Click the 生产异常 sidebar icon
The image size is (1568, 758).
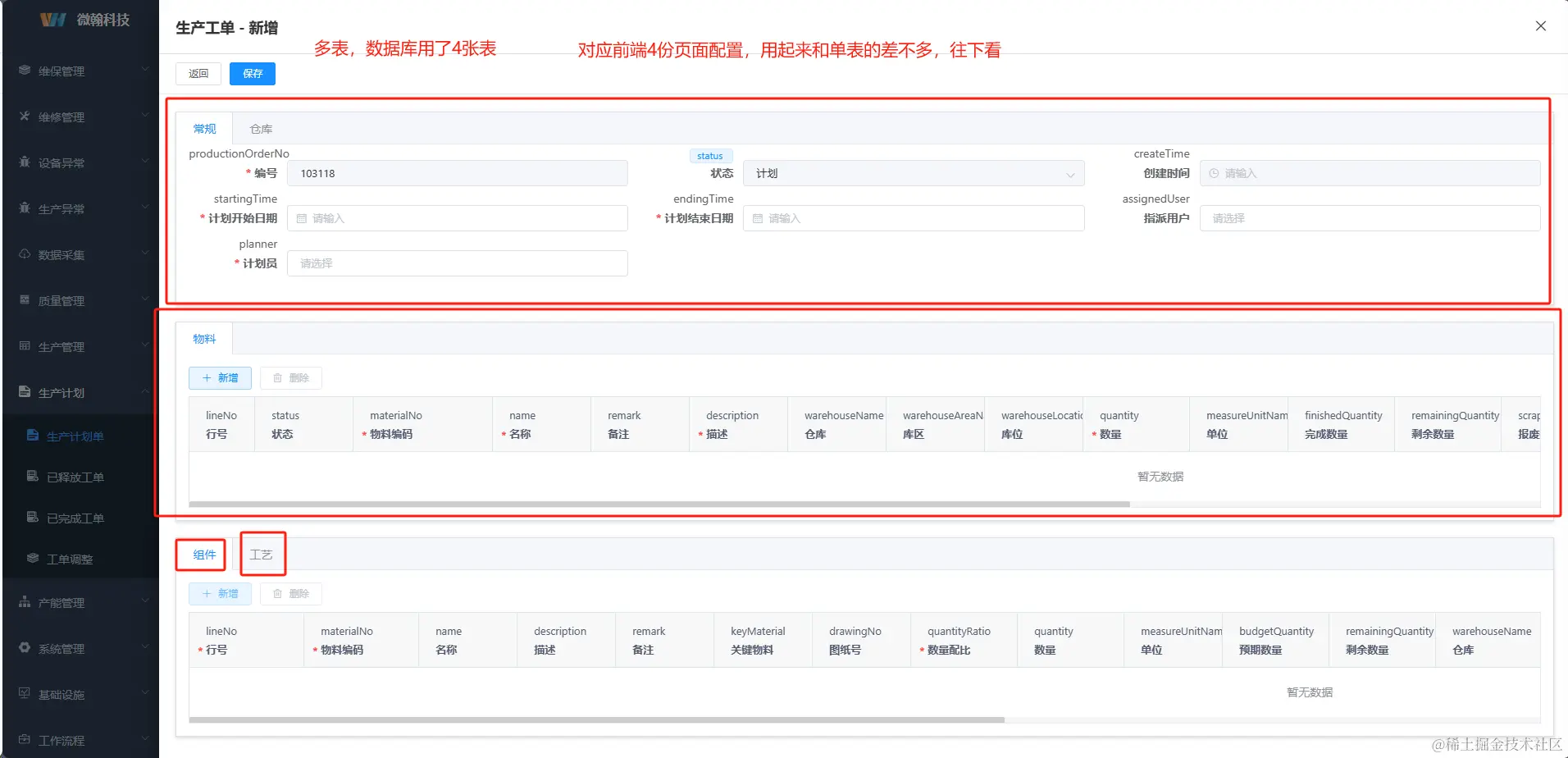tap(25, 208)
